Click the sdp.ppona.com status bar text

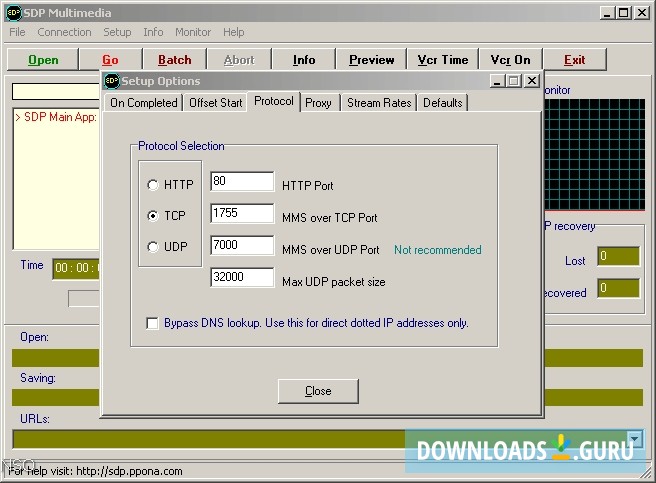coord(95,471)
